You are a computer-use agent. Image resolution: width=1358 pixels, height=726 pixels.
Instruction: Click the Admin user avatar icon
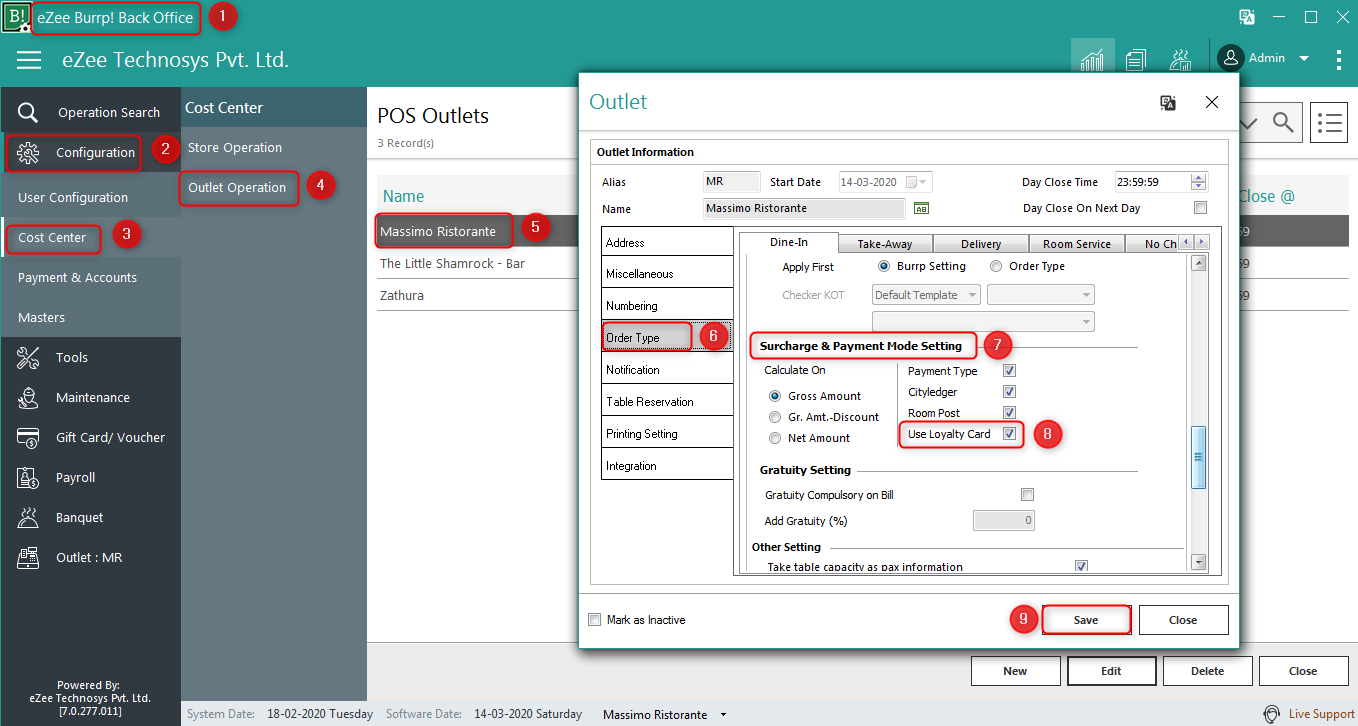(x=1230, y=58)
